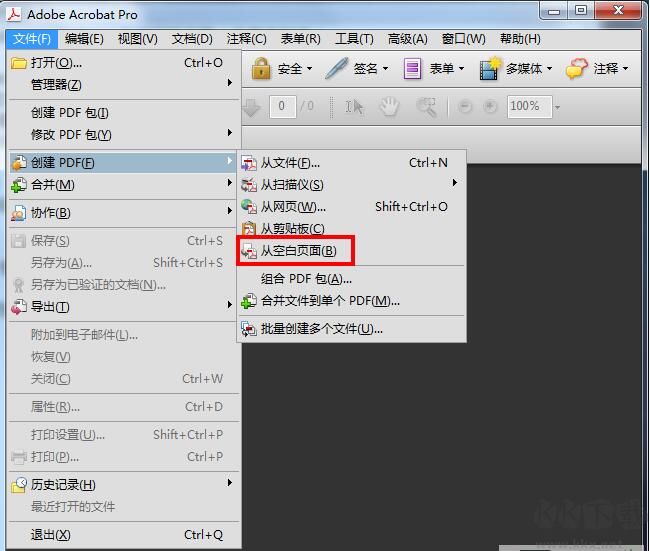Click the Adobe Acrobat logo in title bar
650x551 pixels.
coord(14,14)
